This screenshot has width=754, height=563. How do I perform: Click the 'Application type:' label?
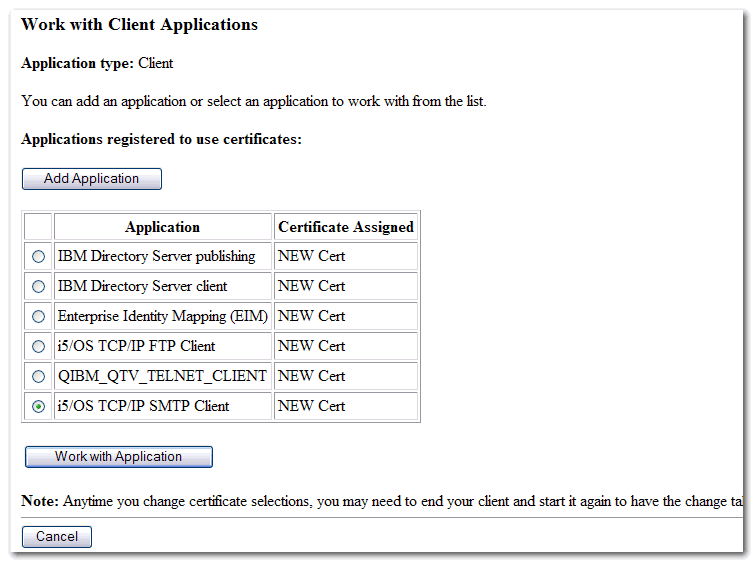[x=77, y=63]
